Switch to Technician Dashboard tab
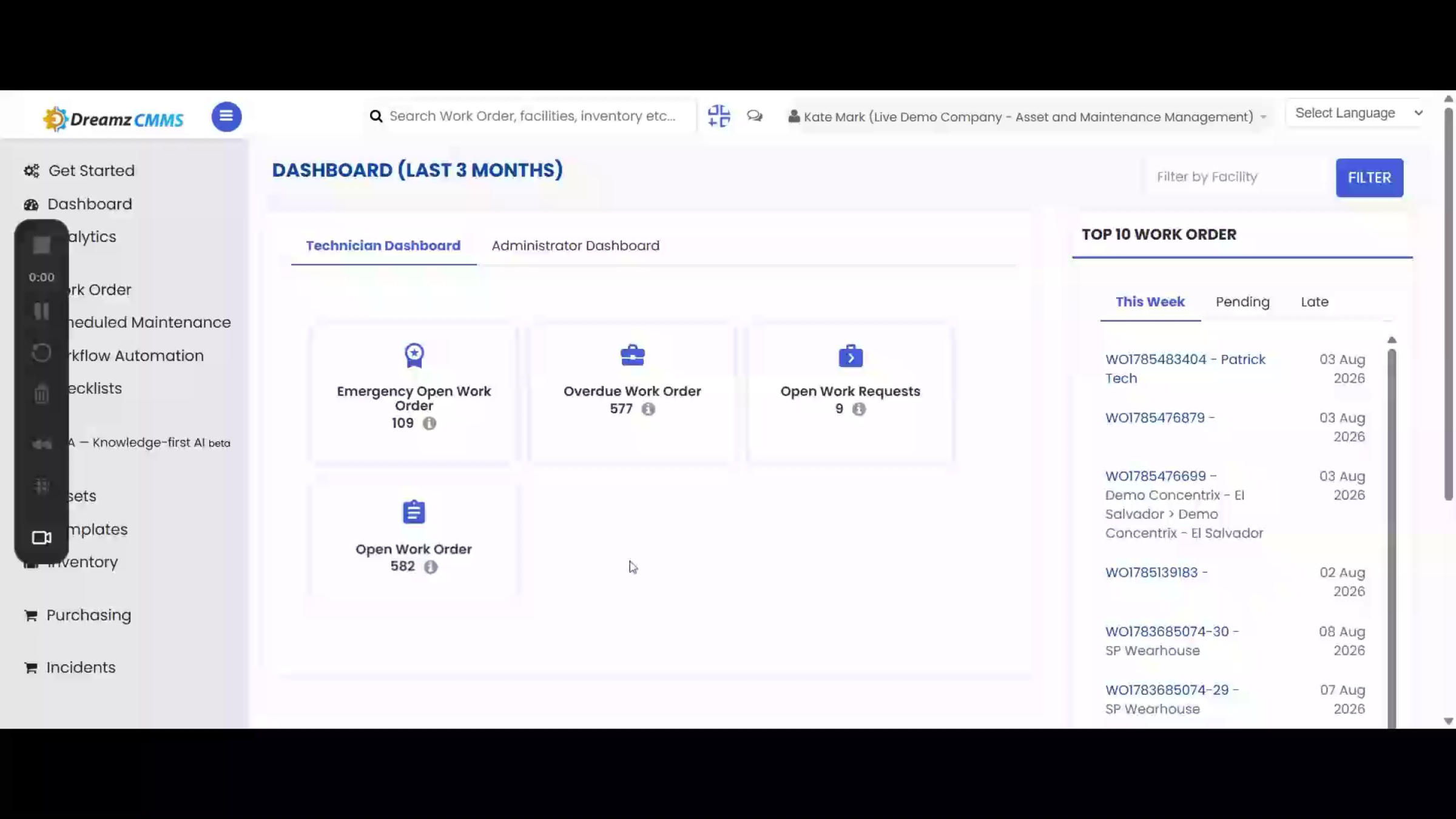 pos(383,246)
